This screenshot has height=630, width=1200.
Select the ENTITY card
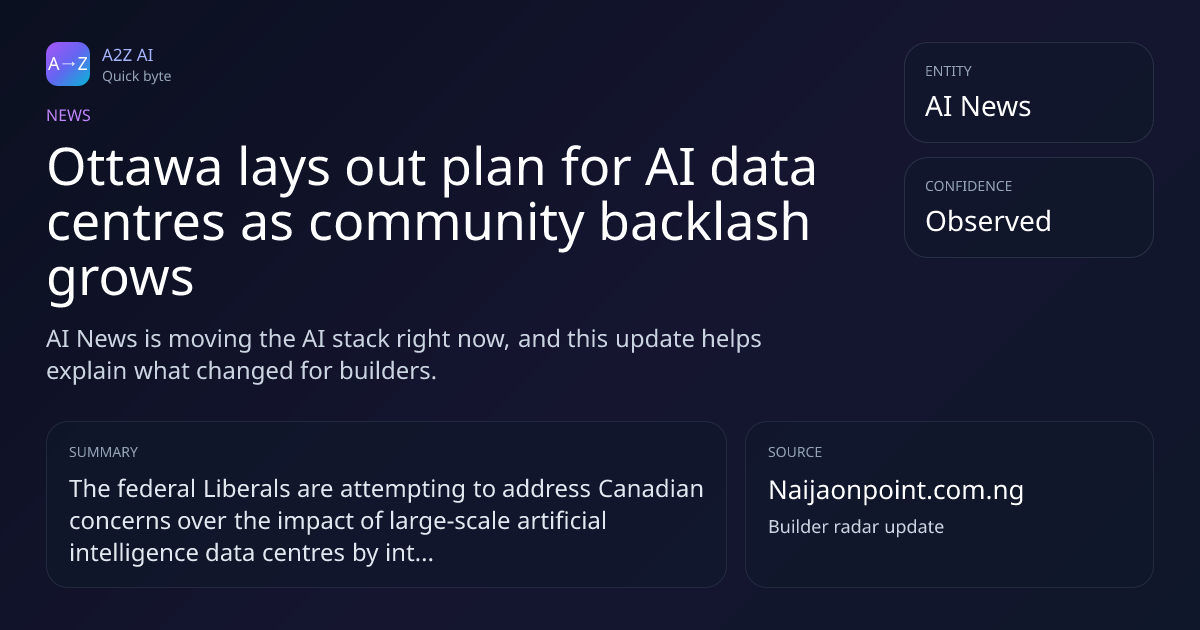(x=1028, y=92)
